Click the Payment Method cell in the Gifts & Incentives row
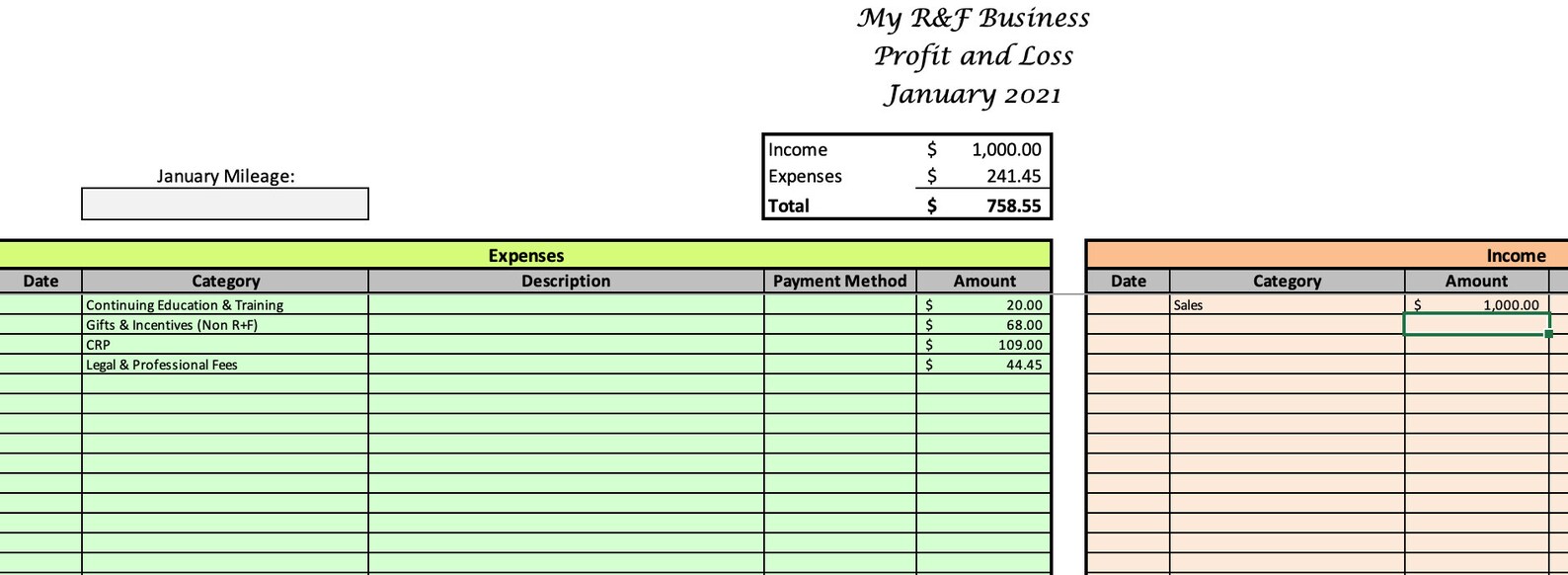Image resolution: width=1568 pixels, height=575 pixels. pyautogui.click(x=840, y=325)
